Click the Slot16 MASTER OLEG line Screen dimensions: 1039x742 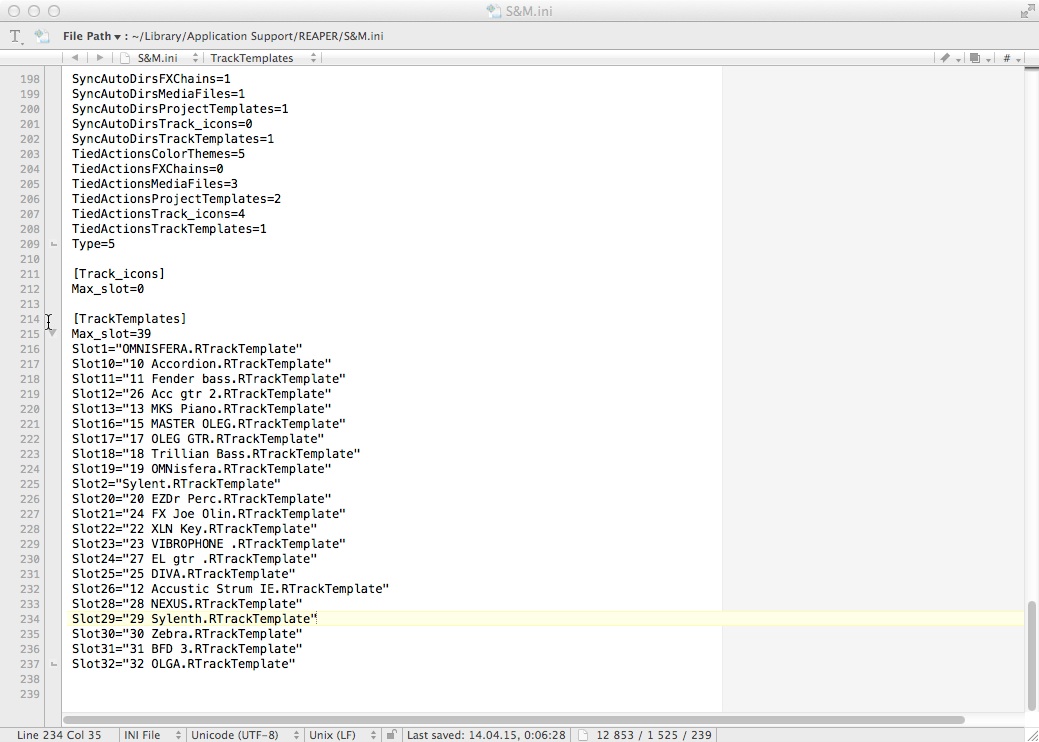pyautogui.click(x=209, y=424)
